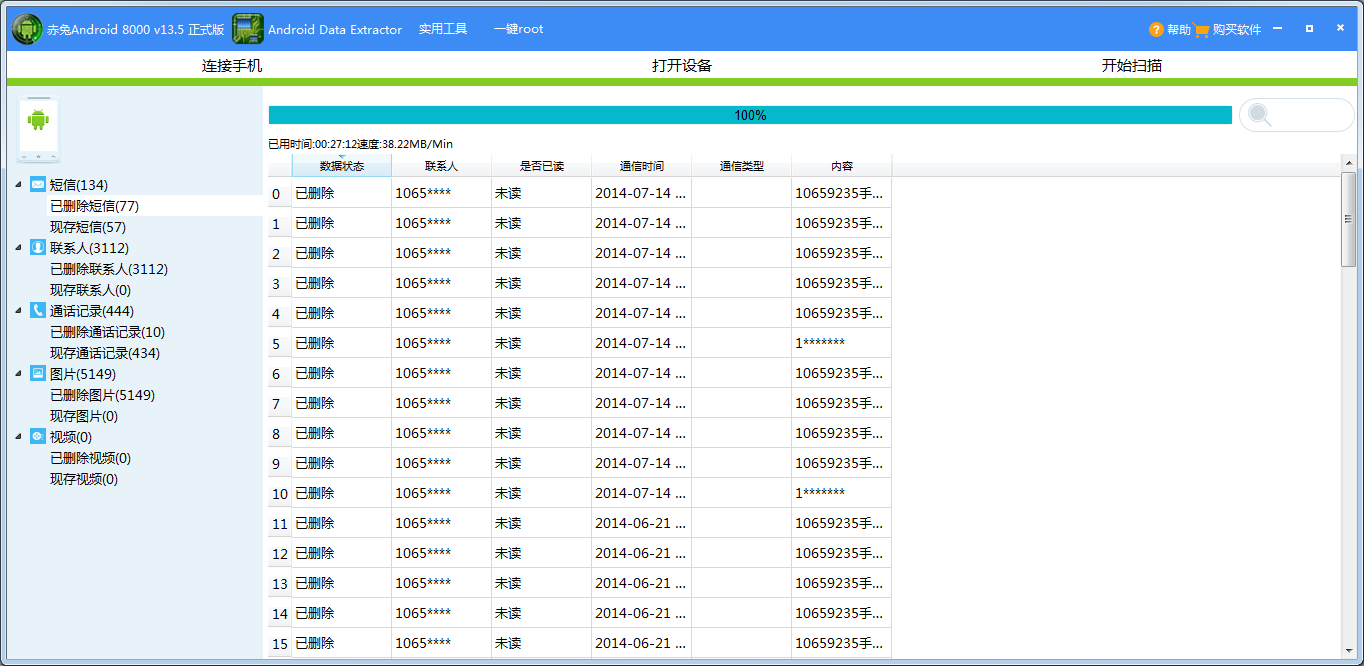This screenshot has width=1364, height=666.
Task: Click the 连接手机 button
Action: (x=232, y=66)
